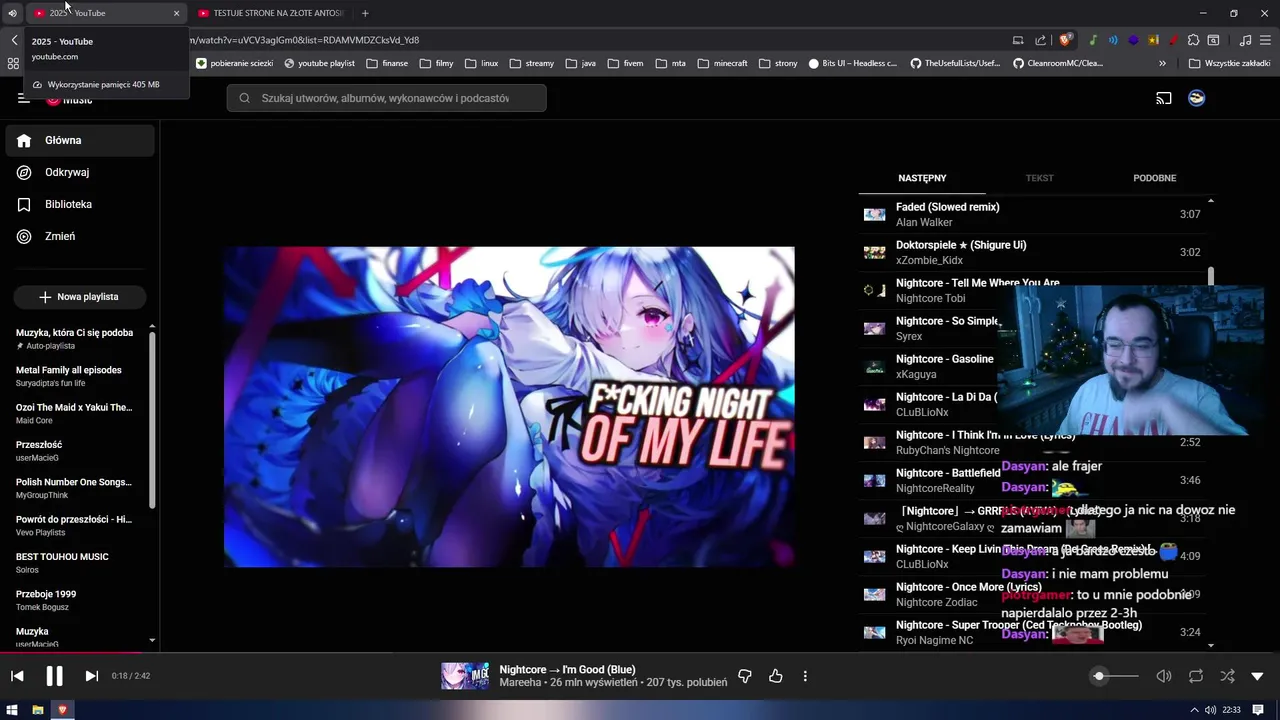Open BEST TOUHOU MUSIC playlist
The height and width of the screenshot is (720, 1280).
click(x=75, y=563)
